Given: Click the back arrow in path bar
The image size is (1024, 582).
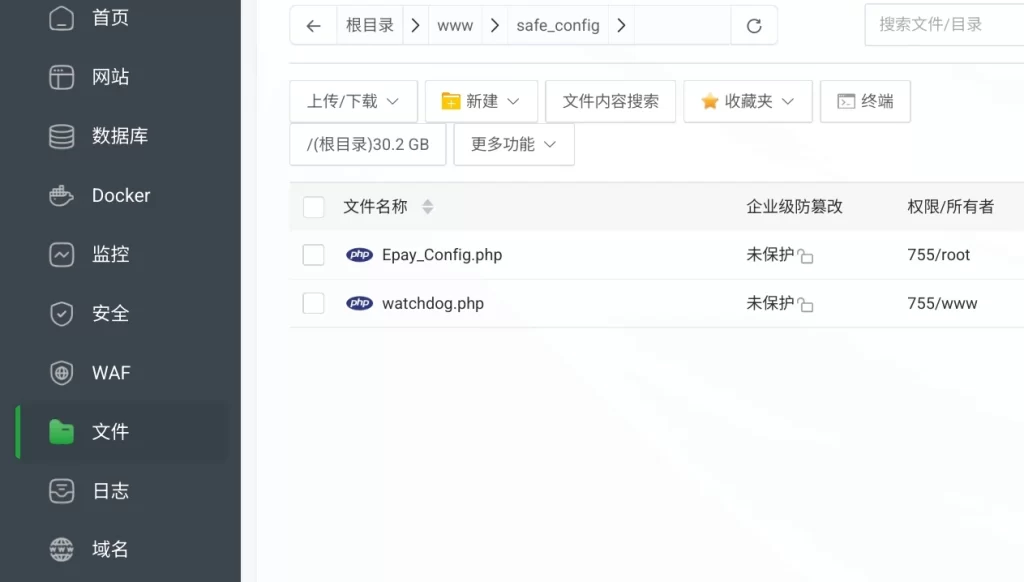Looking at the screenshot, I should pyautogui.click(x=313, y=26).
